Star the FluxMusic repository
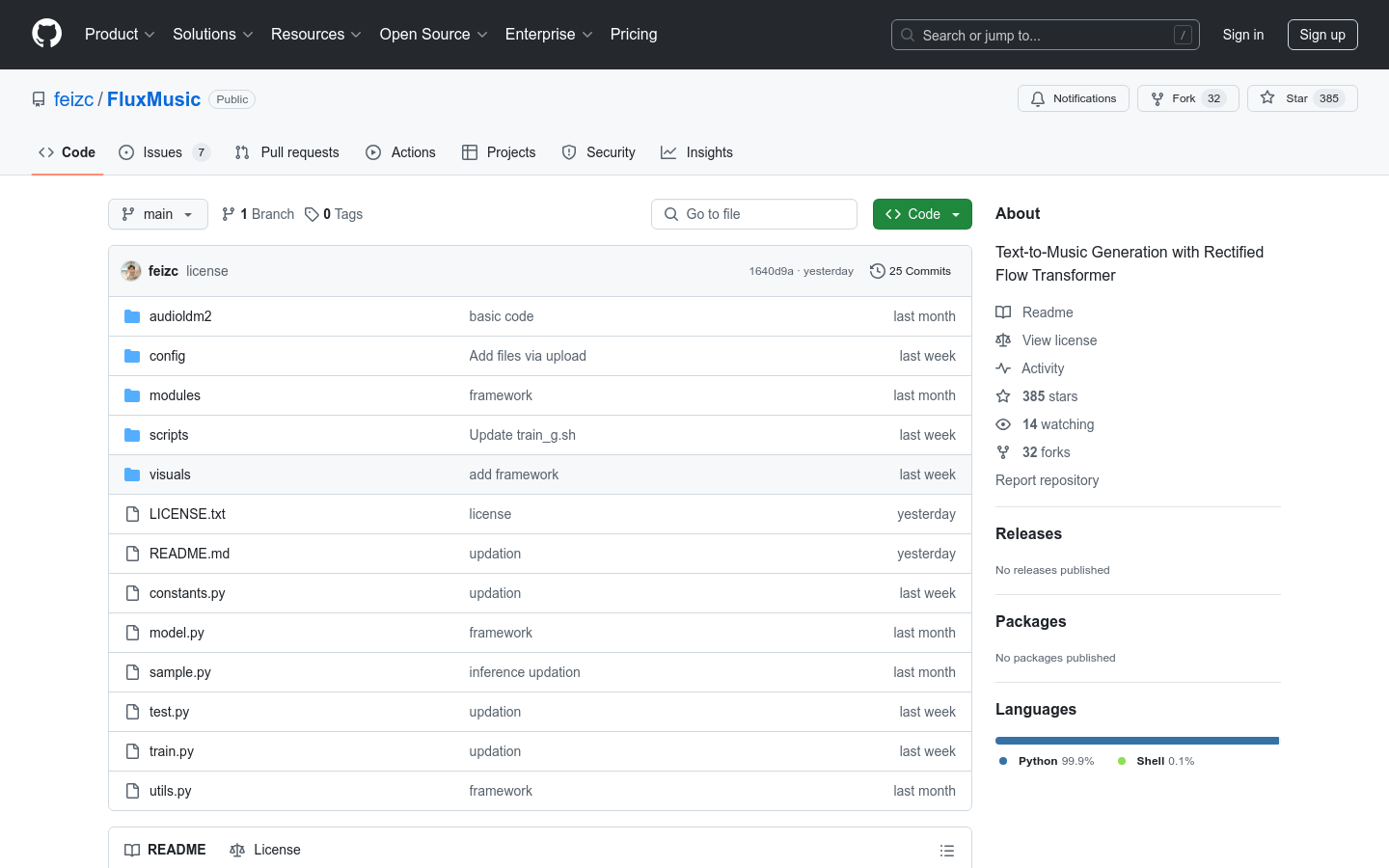The image size is (1389, 868). 1302,98
